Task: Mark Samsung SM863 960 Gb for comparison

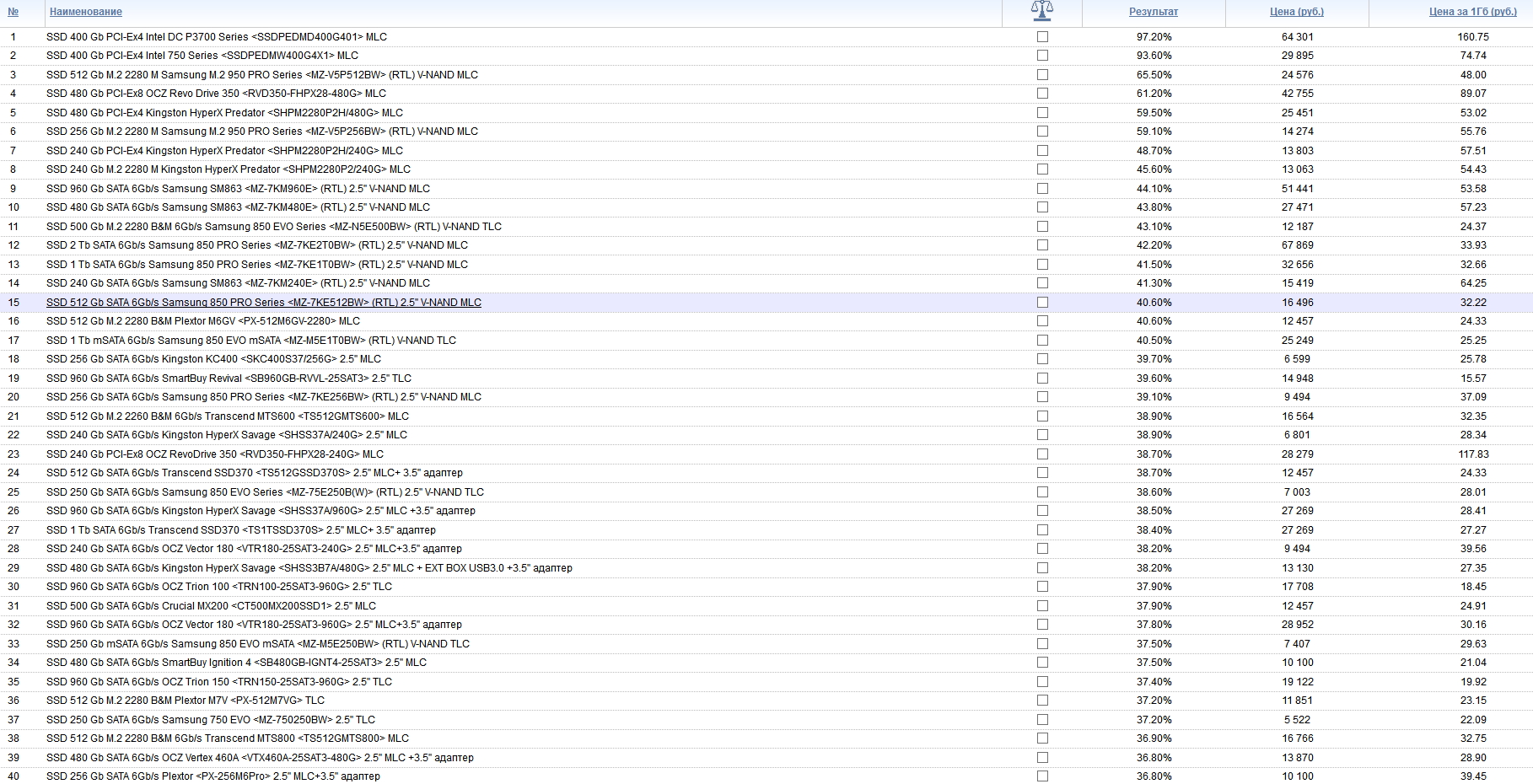Action: click(x=1042, y=189)
